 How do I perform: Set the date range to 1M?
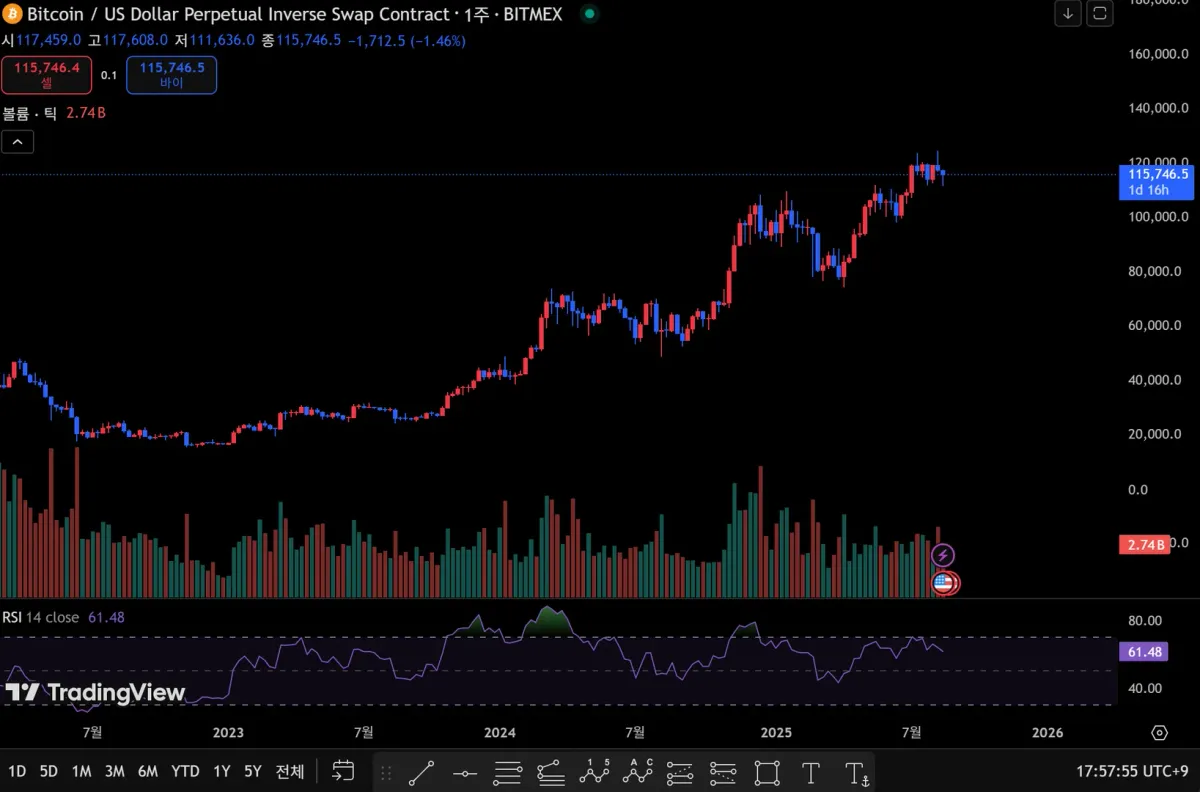[82, 772]
